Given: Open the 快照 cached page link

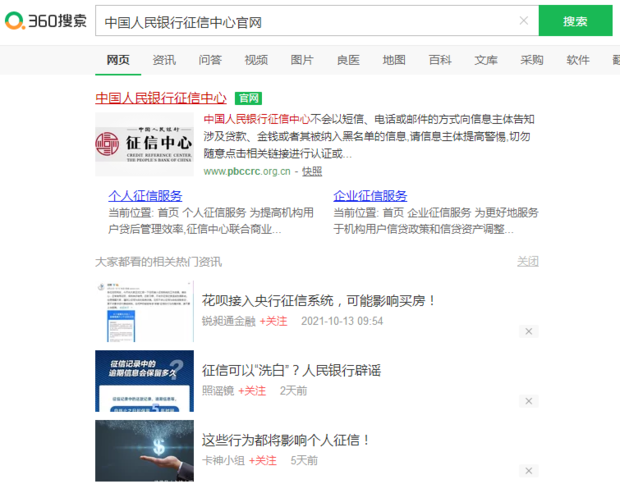Looking at the screenshot, I should pos(312,171).
